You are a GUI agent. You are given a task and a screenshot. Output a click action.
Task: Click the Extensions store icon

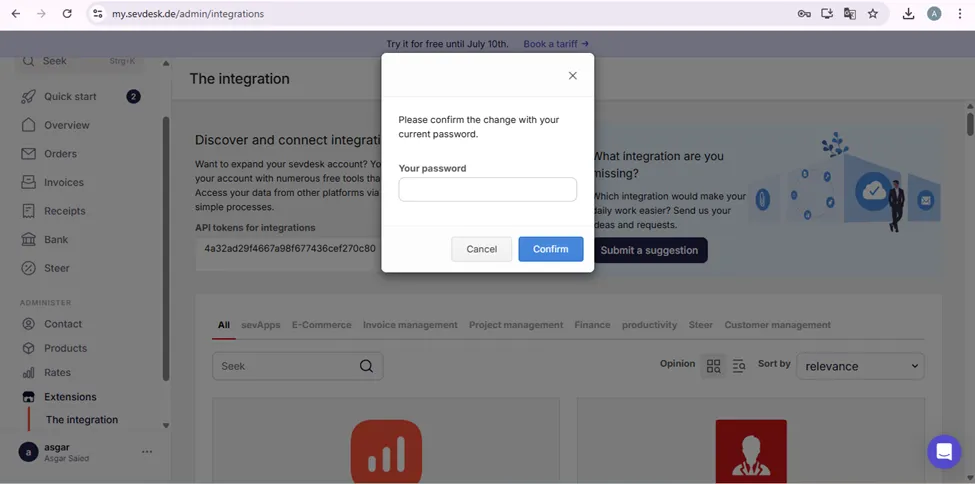click(28, 396)
